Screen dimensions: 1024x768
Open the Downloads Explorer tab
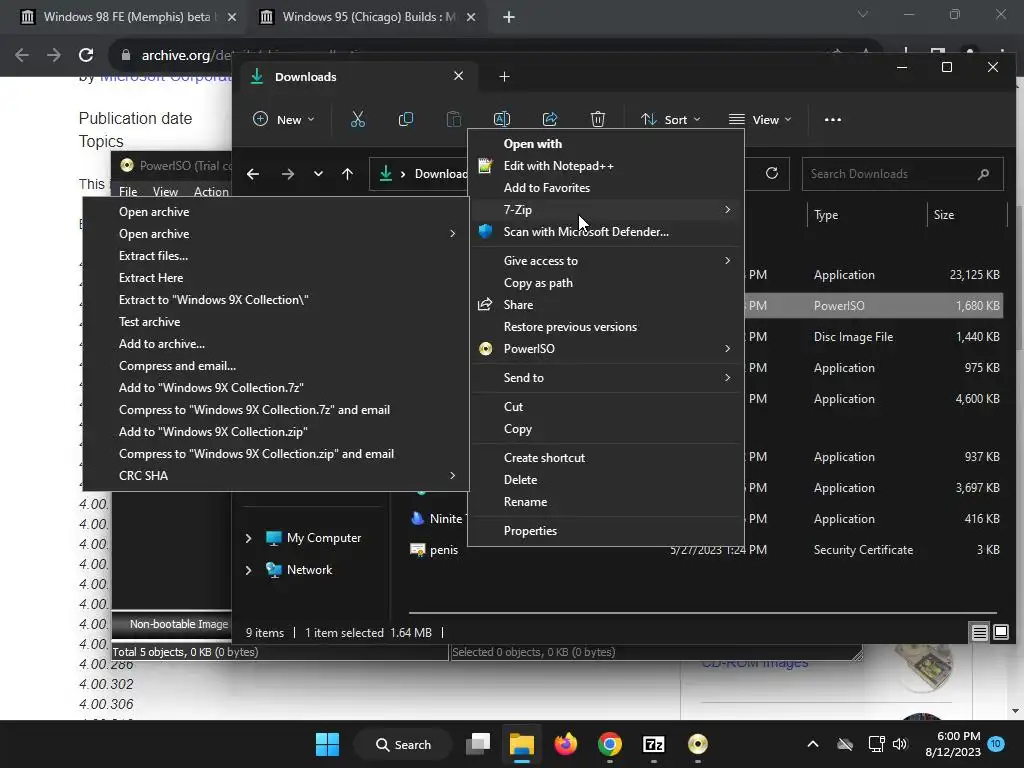[x=357, y=76]
